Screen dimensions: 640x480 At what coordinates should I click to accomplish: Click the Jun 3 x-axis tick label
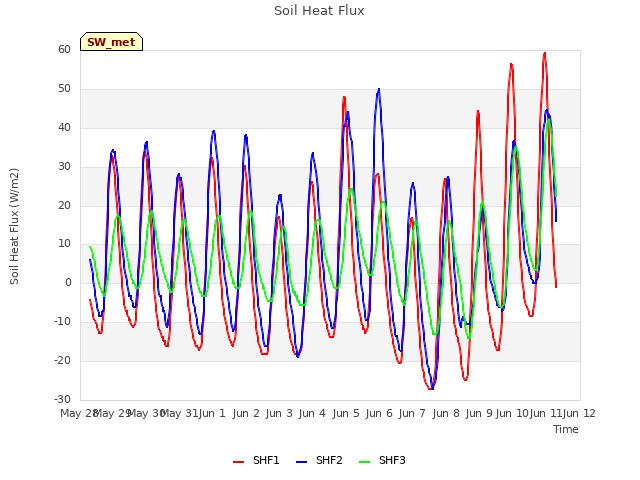[x=279, y=413]
